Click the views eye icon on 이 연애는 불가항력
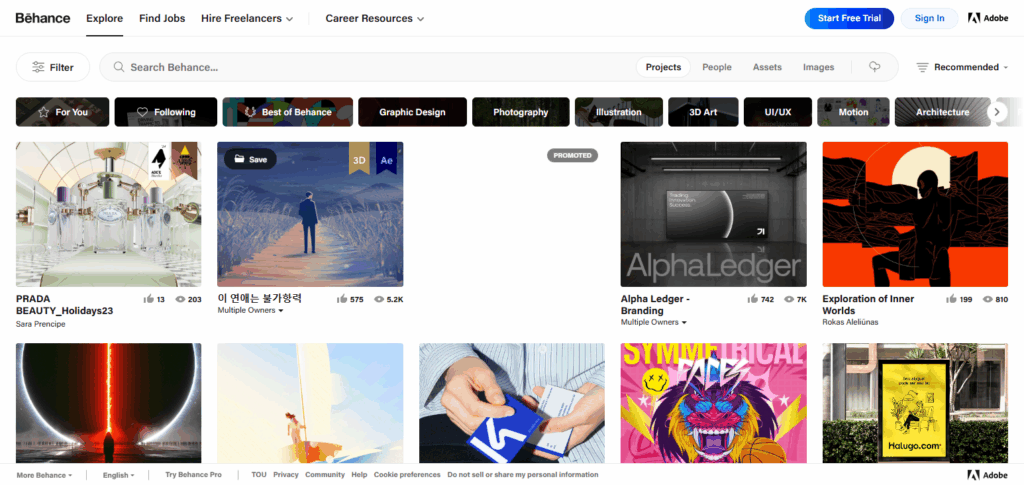The image size is (1024, 485). pos(379,299)
